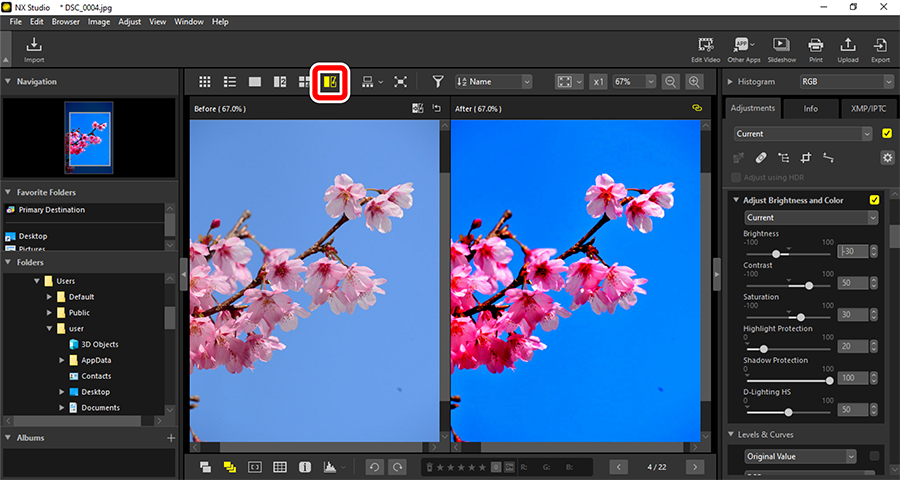Toggle the Adjustments Current checkbox
900x480 pixels.
tap(887, 134)
